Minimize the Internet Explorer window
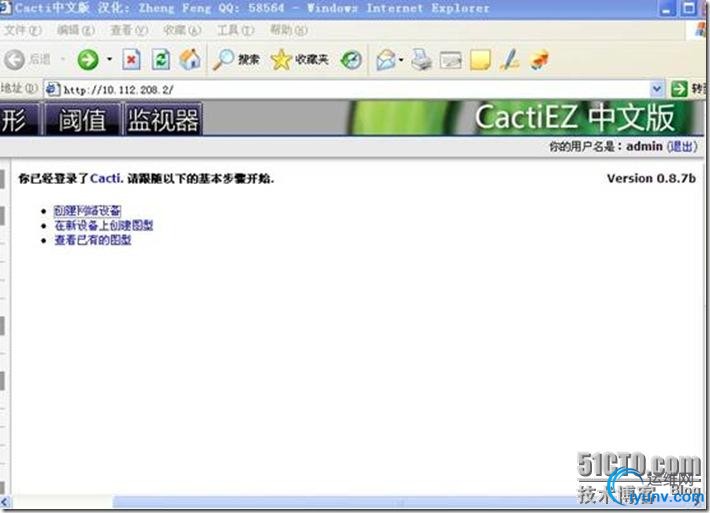This screenshot has width=710, height=513. (666, 9)
